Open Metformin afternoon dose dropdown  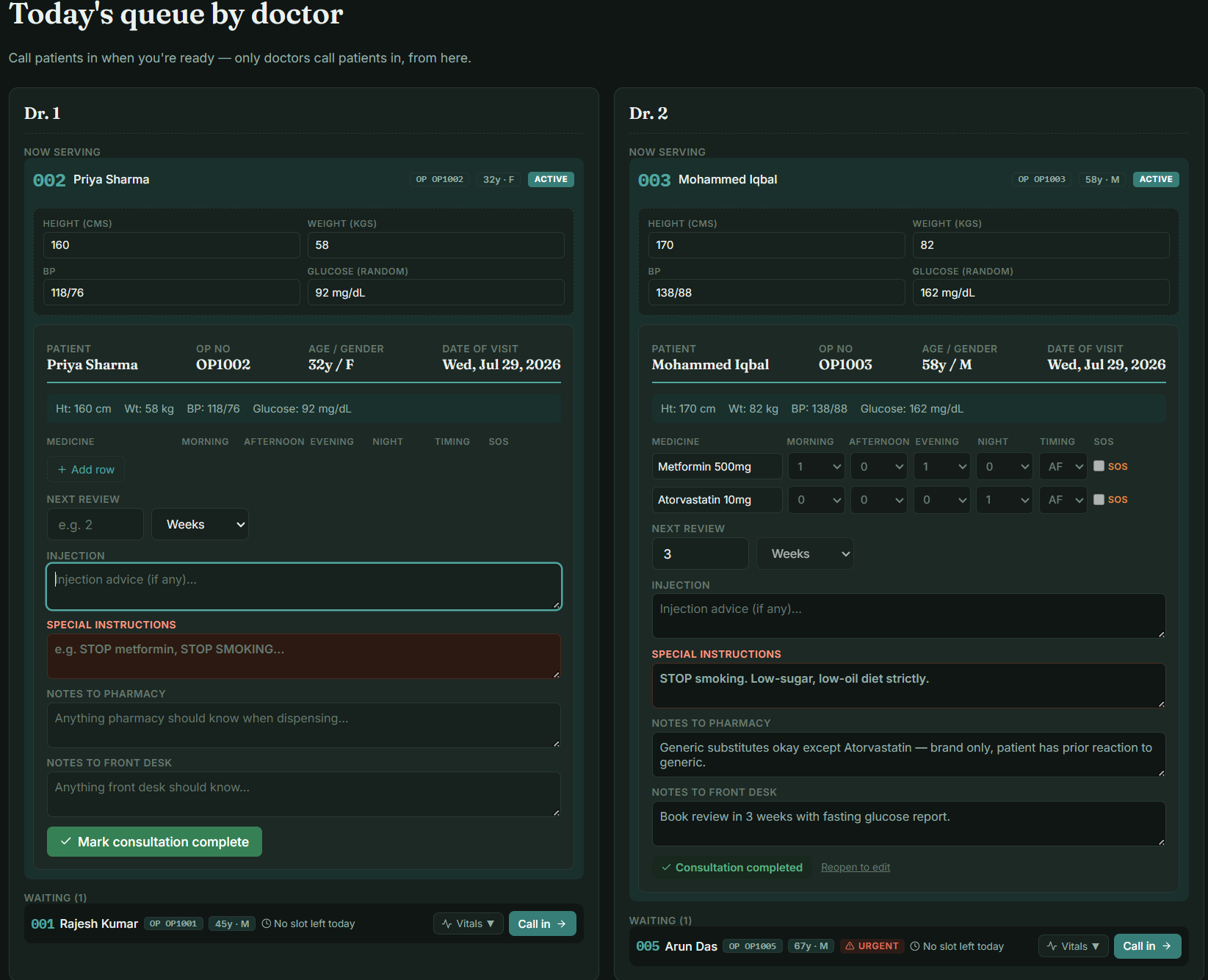[x=879, y=467]
